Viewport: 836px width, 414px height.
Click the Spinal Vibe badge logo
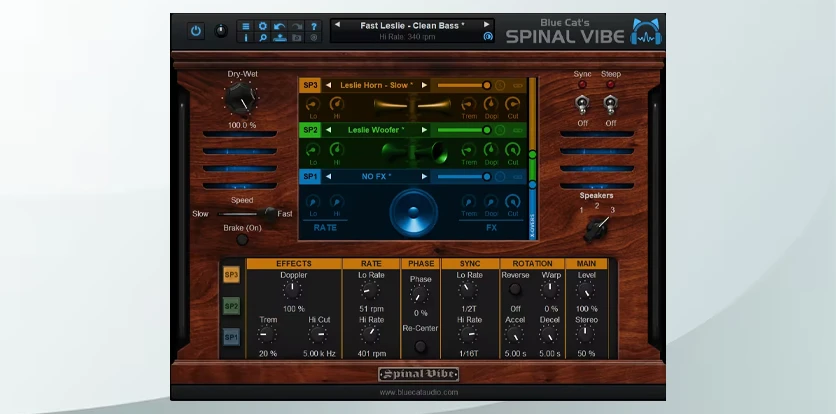pyautogui.click(x=419, y=375)
